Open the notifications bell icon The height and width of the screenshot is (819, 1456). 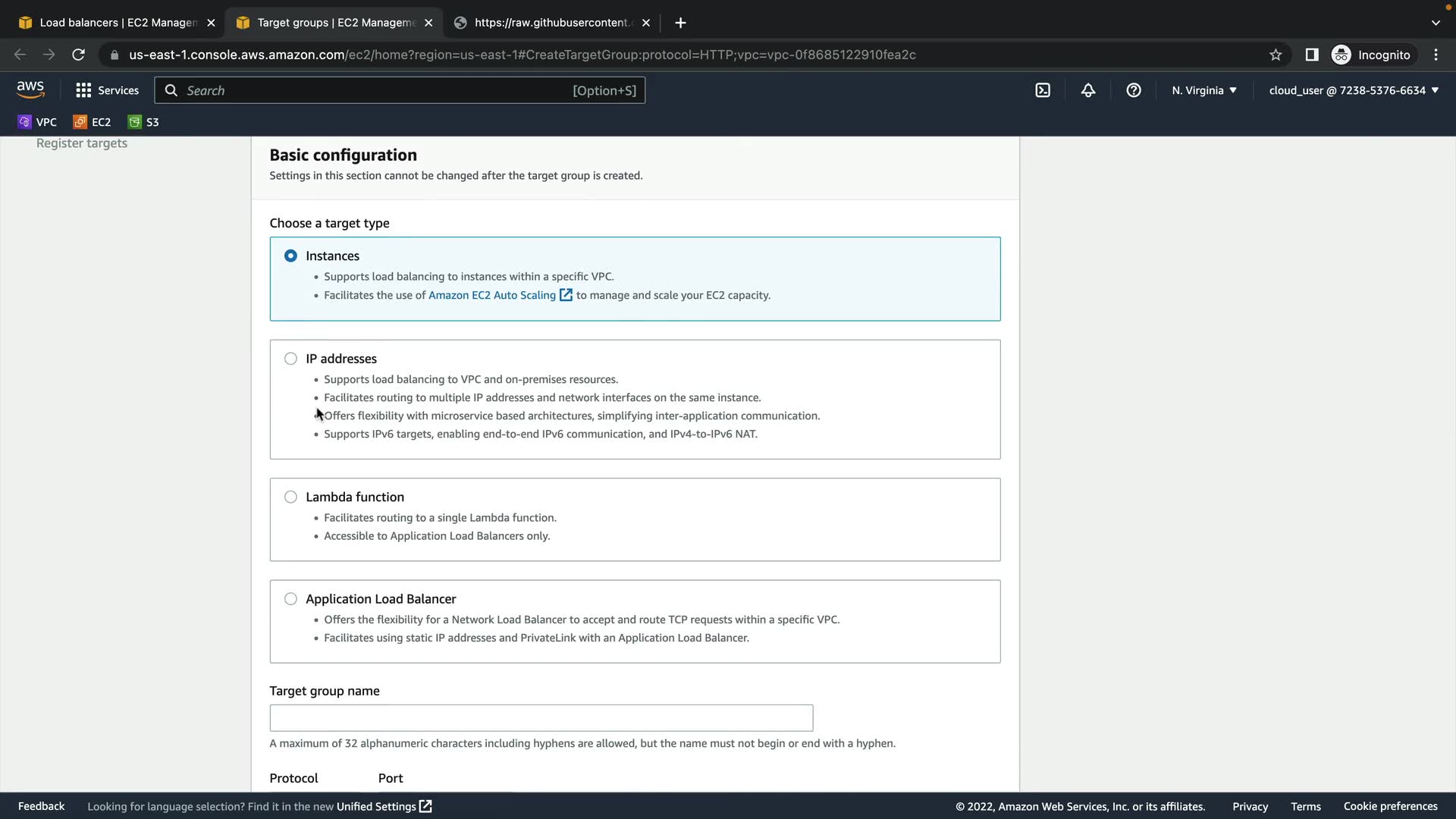pos(1088,90)
